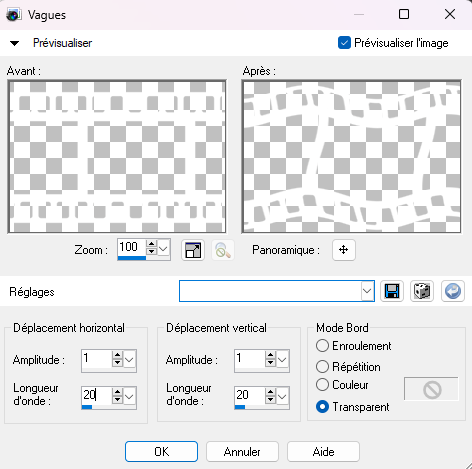This screenshot has width=472, height=469.
Task: Confirm the wave effect with OK
Action: point(161,452)
